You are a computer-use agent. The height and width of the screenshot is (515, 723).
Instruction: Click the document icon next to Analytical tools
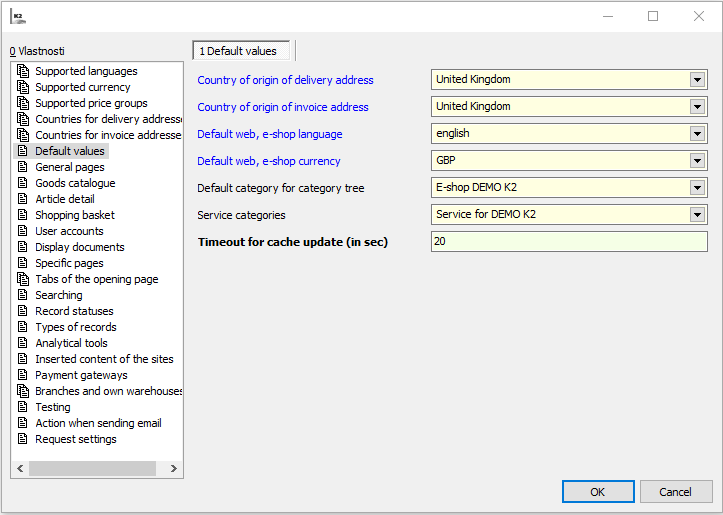click(x=23, y=343)
